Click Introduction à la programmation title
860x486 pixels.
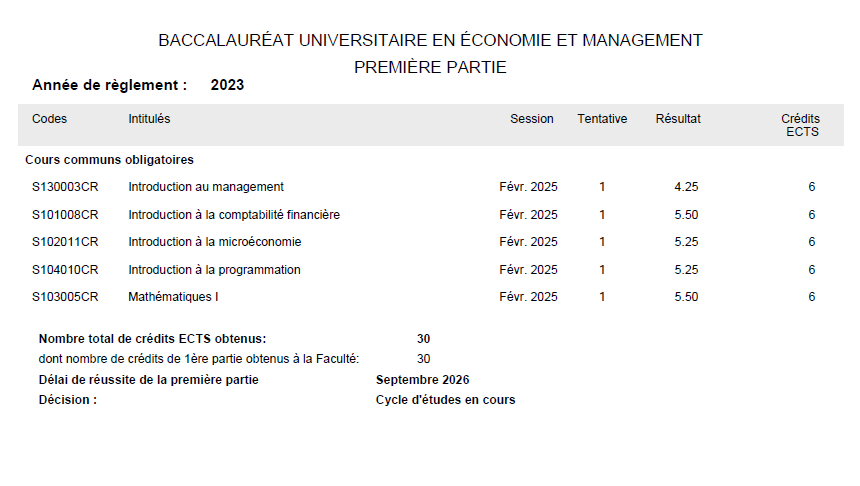tap(214, 269)
